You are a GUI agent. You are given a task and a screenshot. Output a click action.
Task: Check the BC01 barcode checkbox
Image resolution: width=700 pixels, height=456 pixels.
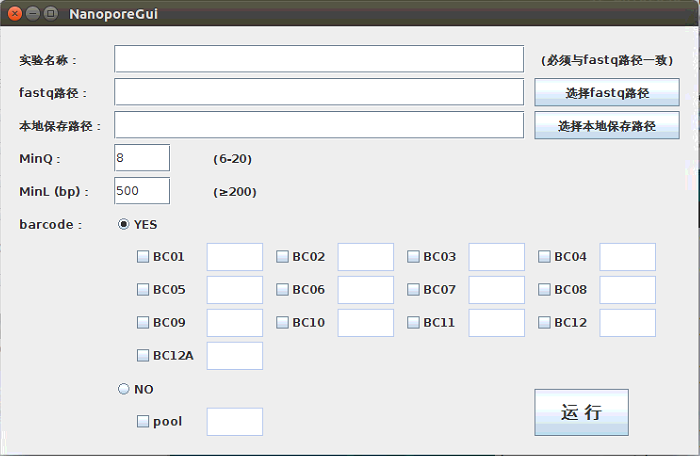click(x=143, y=257)
